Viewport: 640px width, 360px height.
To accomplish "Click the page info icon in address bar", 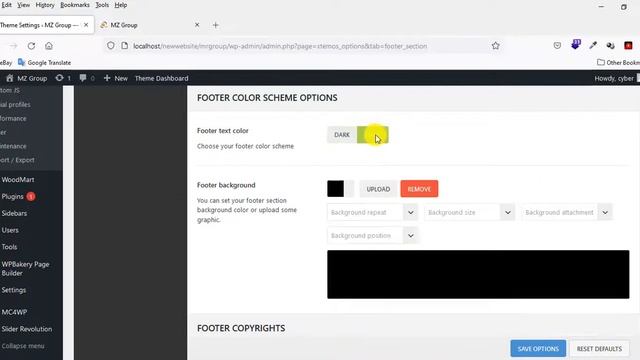I will pos(124,46).
